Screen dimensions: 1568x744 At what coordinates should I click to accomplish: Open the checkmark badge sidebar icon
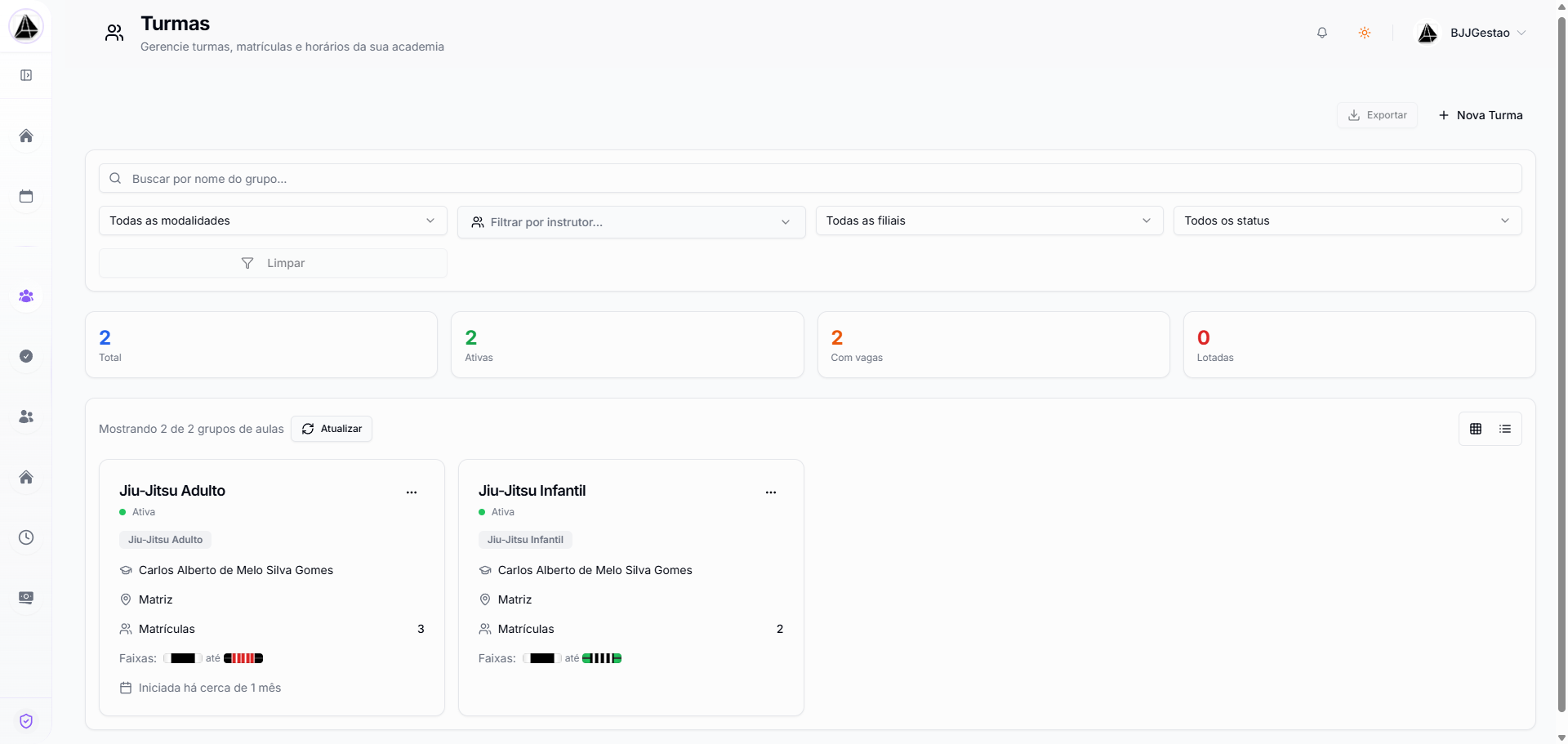(x=26, y=356)
